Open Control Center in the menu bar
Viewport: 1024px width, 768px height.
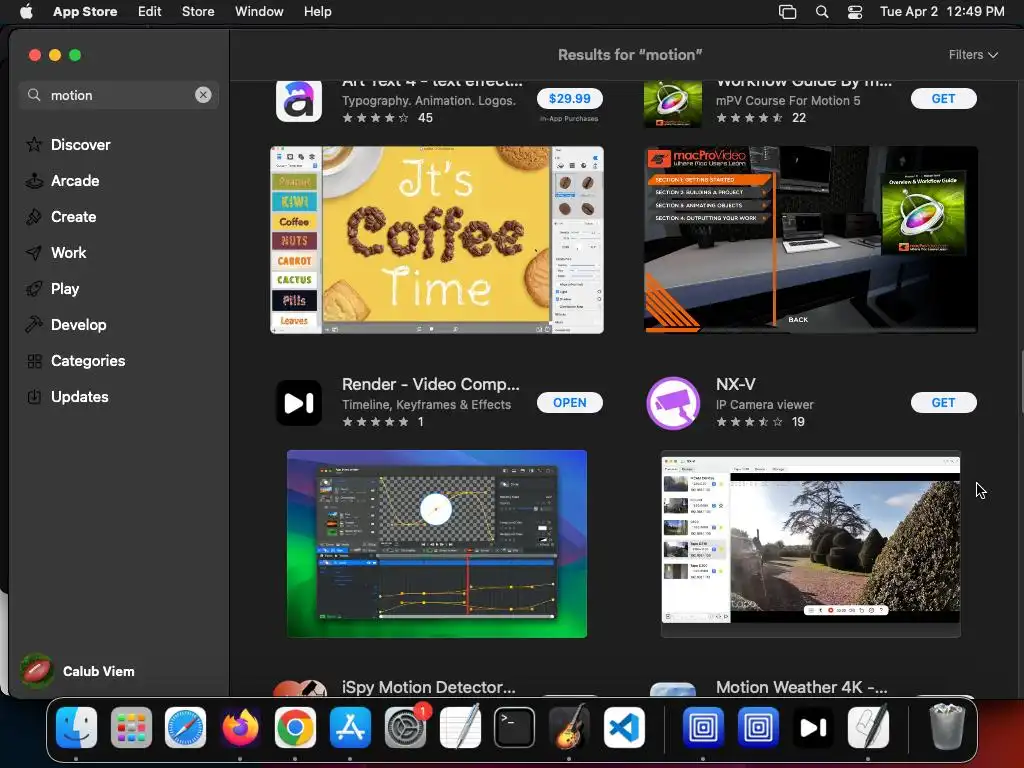click(x=855, y=12)
